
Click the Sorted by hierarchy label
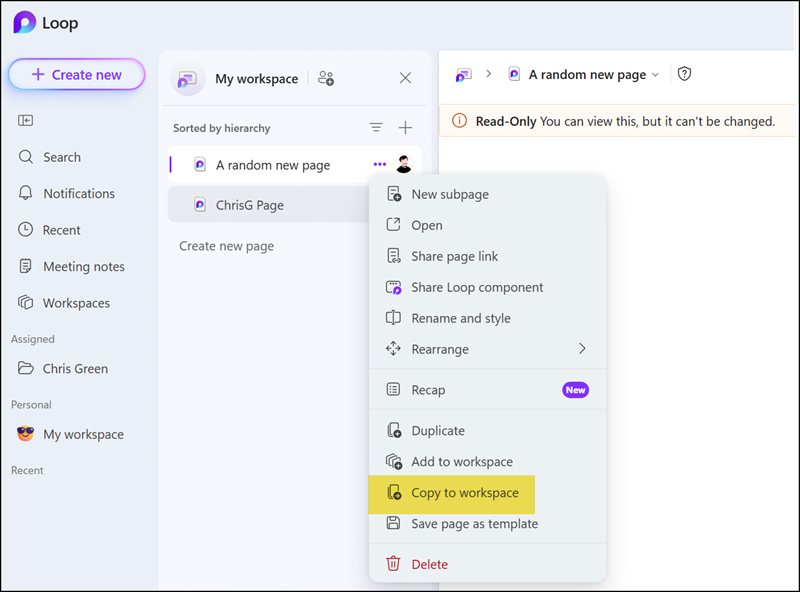pyautogui.click(x=221, y=128)
